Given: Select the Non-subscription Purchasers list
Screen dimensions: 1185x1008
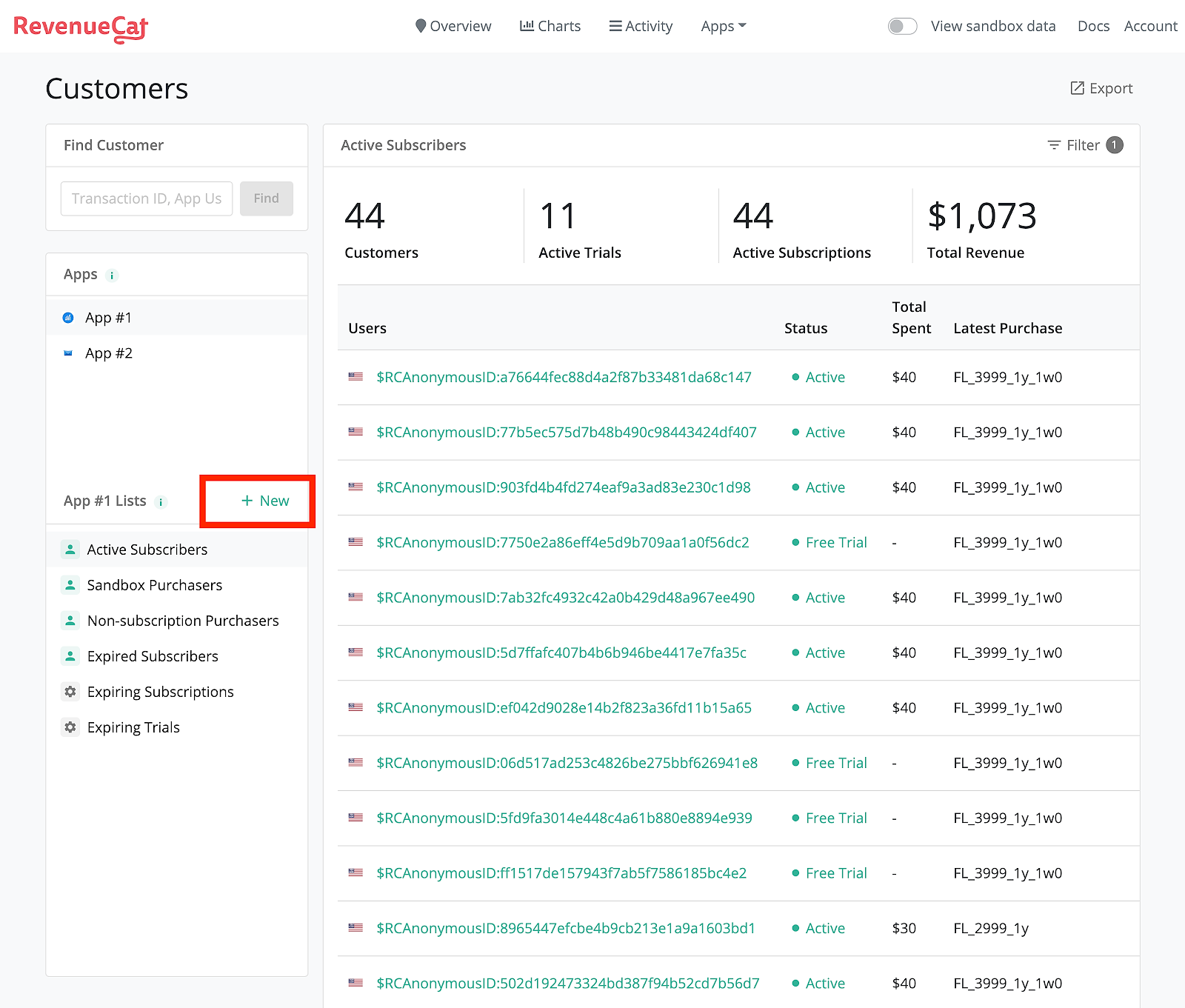Looking at the screenshot, I should click(x=177, y=621).
